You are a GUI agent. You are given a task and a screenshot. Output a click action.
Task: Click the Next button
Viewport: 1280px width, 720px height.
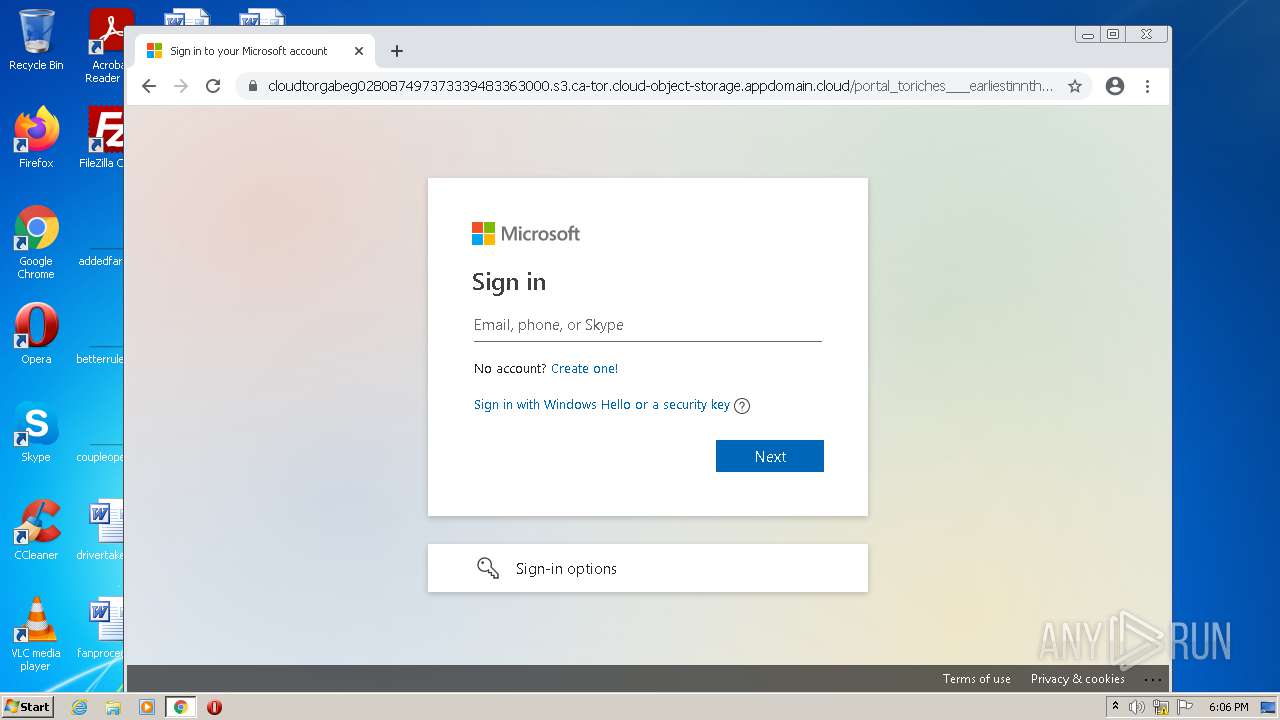pos(770,456)
